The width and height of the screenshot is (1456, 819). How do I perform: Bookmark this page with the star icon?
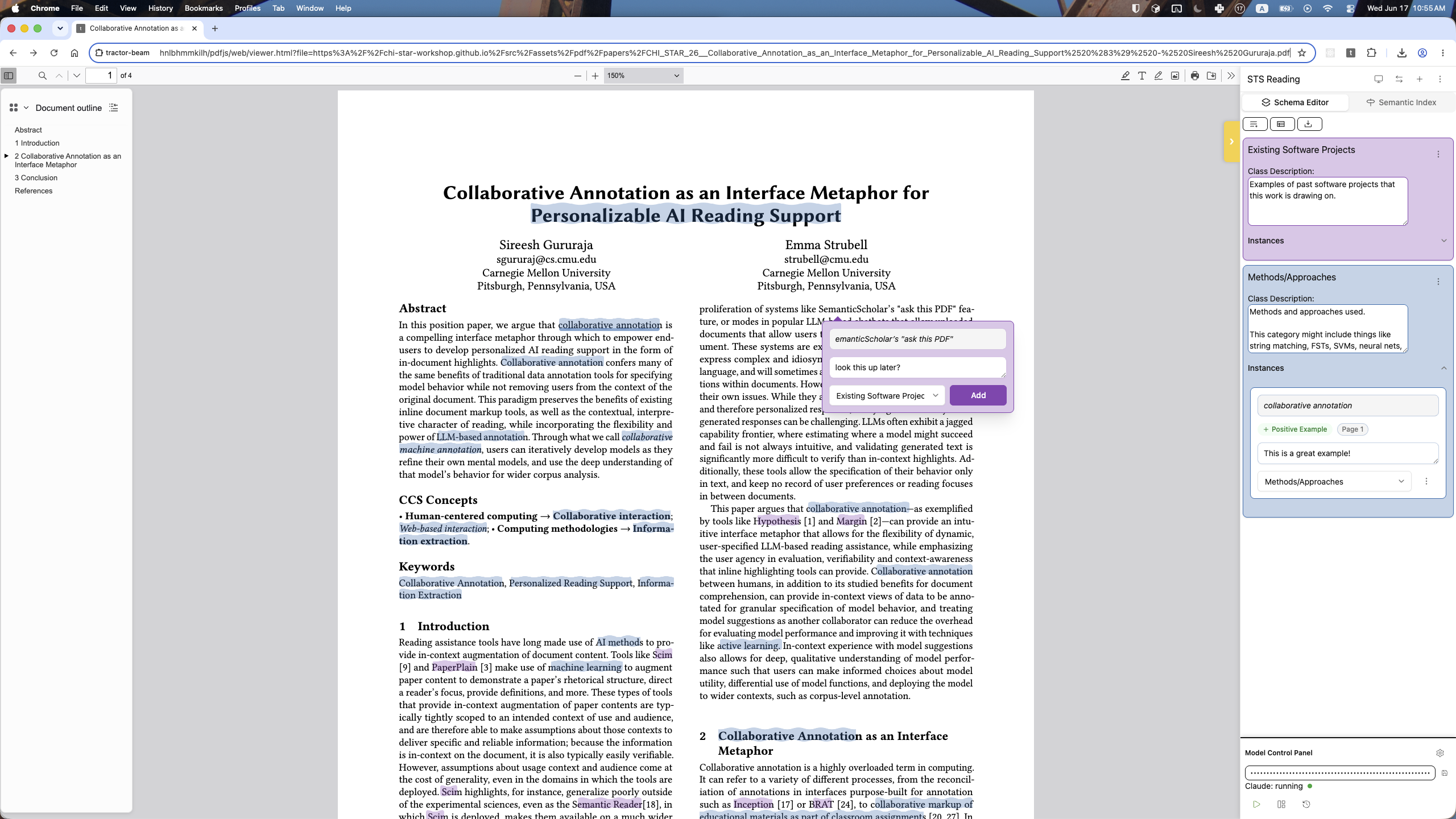coord(1302,53)
